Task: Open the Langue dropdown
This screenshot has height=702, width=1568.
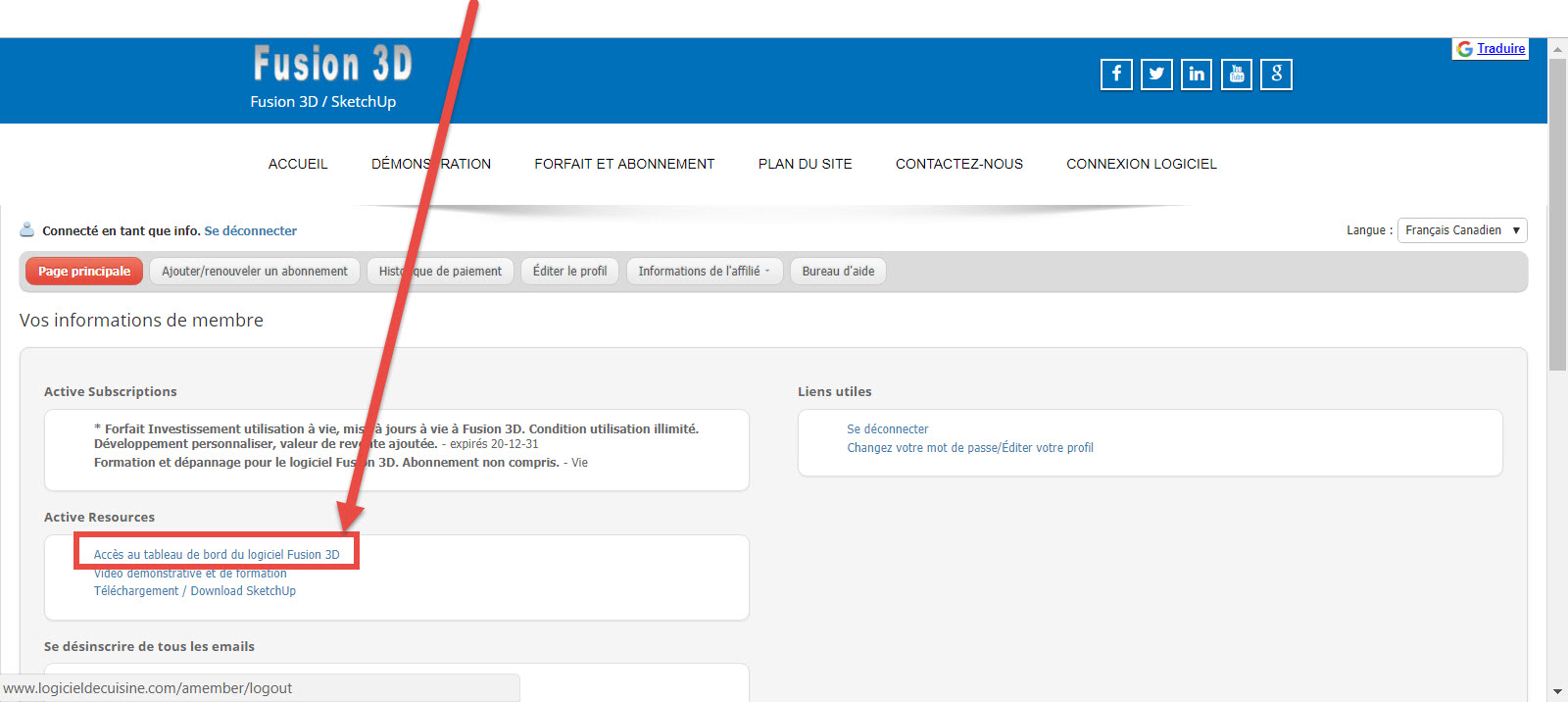Action: tap(1461, 230)
